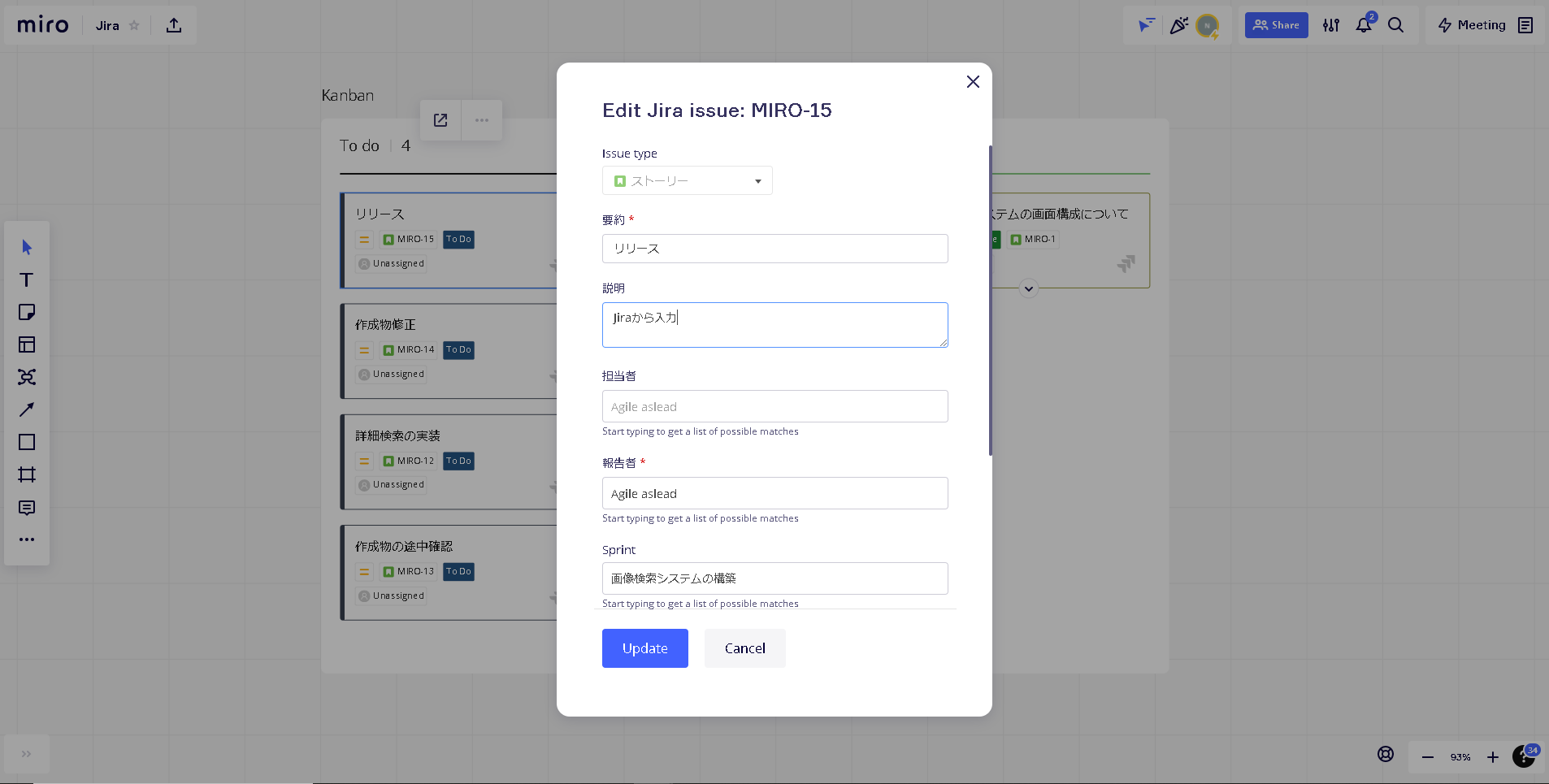Open the board search magnifier

[x=1395, y=25]
